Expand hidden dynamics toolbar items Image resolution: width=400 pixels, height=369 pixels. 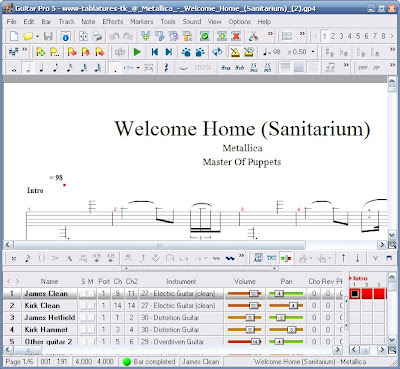pyautogui.click(x=392, y=65)
